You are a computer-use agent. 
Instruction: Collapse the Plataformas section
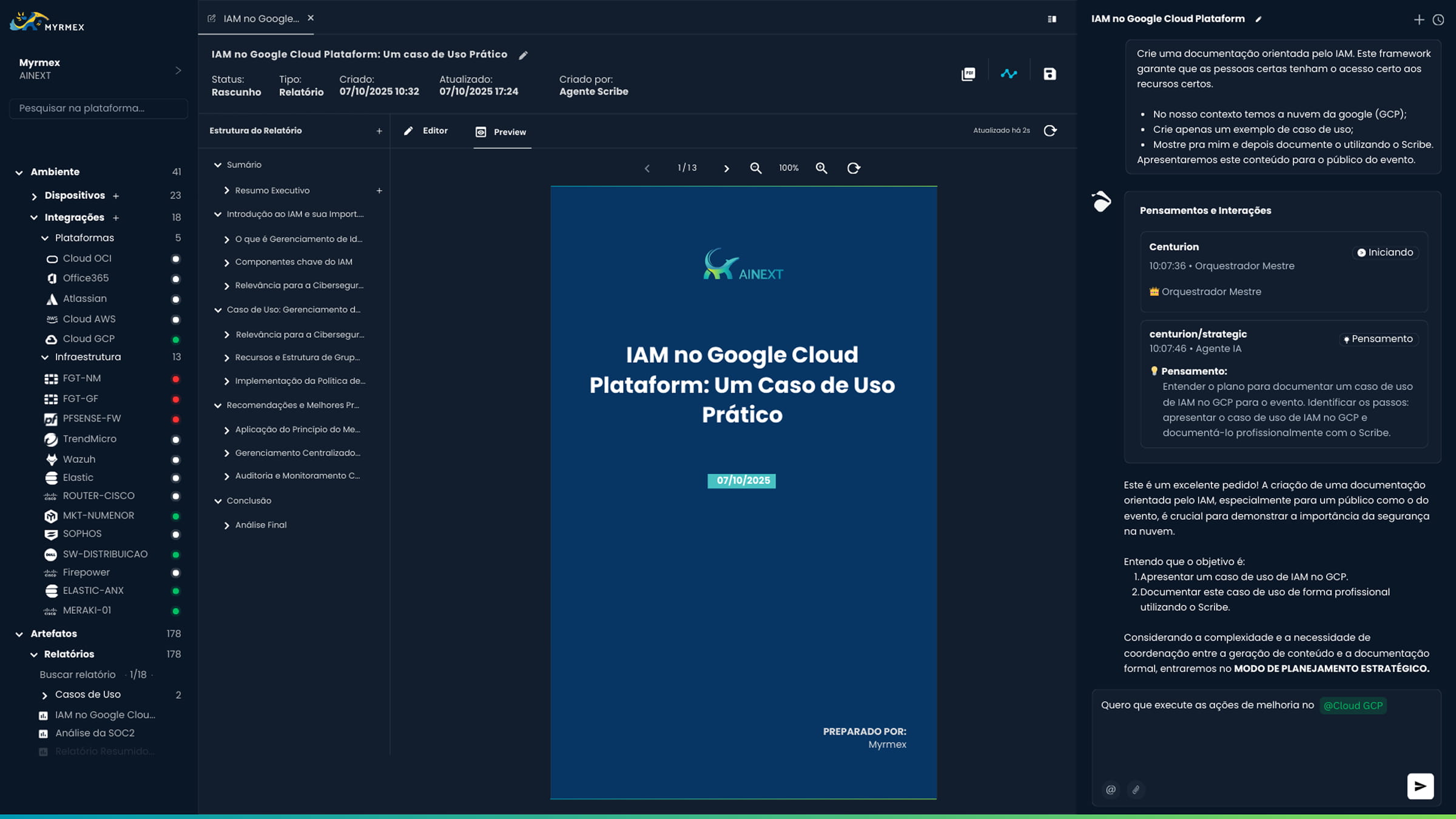tap(44, 238)
